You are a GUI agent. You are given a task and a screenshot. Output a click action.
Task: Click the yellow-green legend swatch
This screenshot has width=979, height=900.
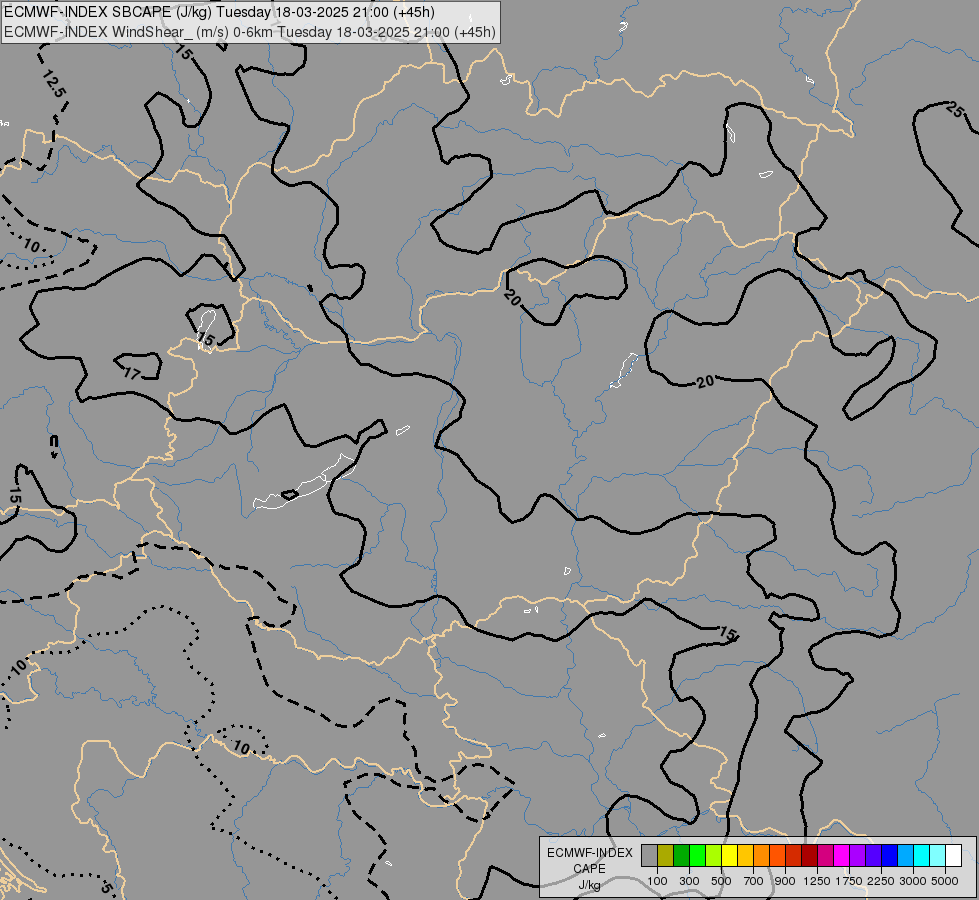[x=713, y=855]
